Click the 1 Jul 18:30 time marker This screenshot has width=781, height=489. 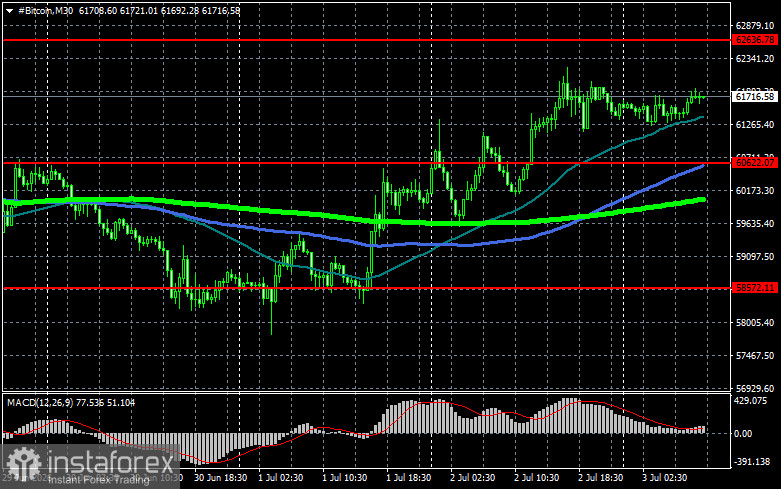click(x=408, y=478)
